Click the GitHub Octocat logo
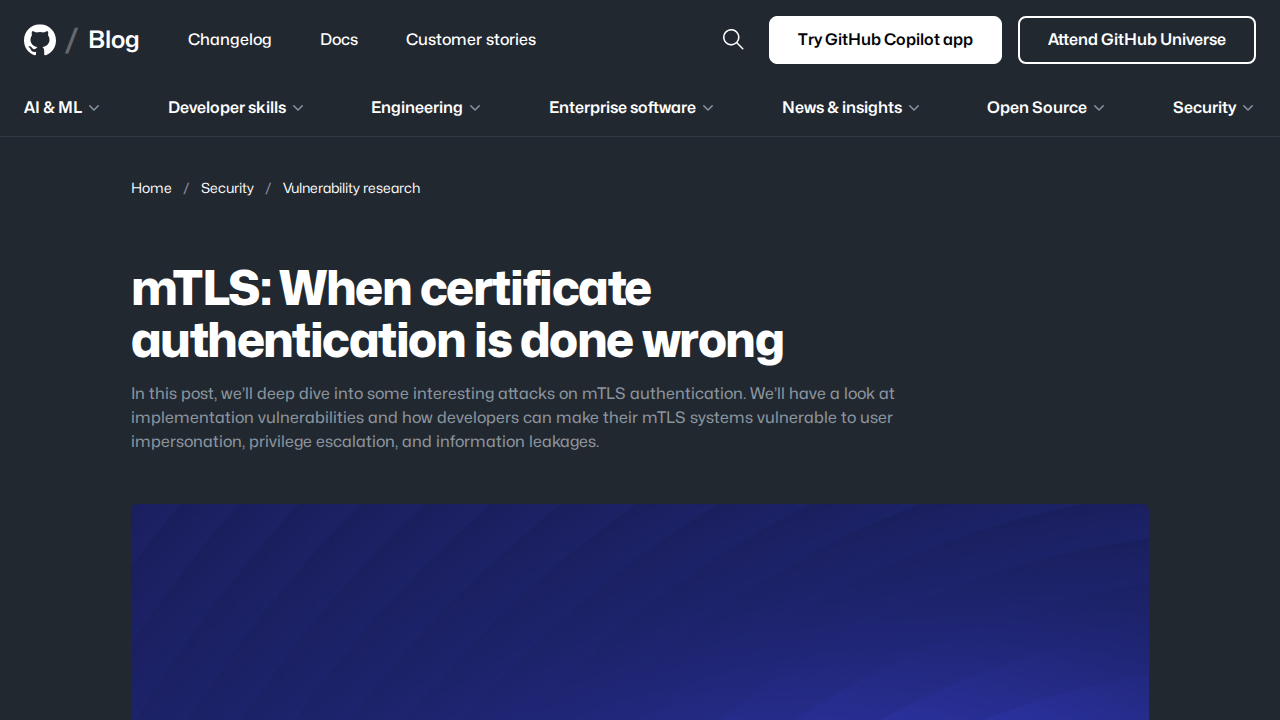1280x720 pixels. pyautogui.click(x=40, y=40)
